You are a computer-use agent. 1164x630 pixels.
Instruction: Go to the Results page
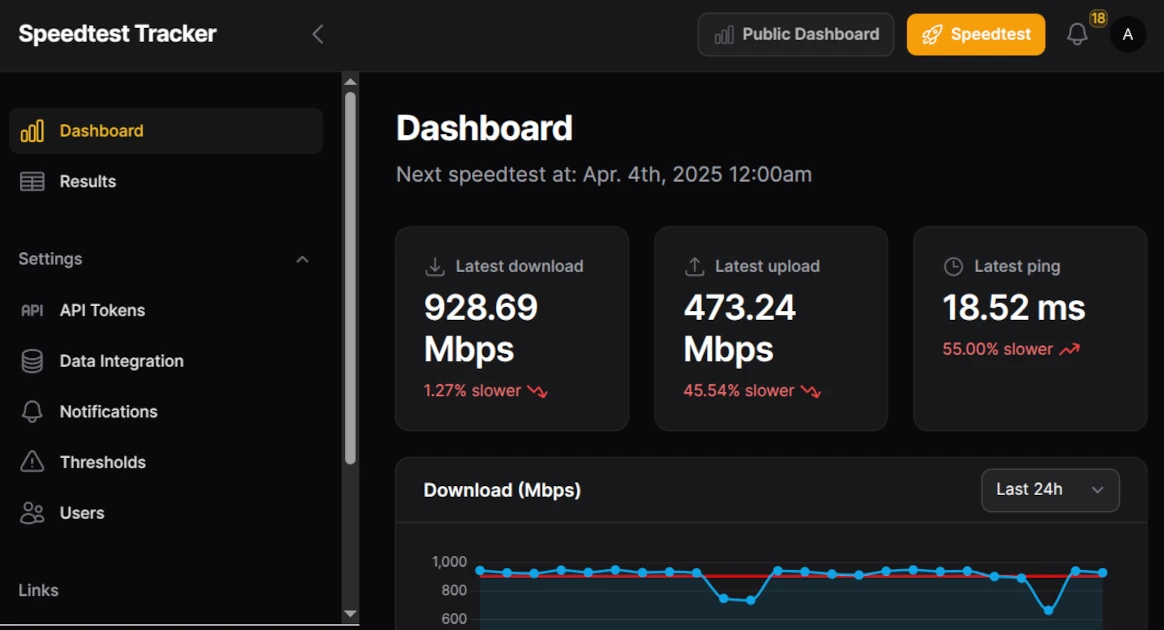(x=88, y=182)
